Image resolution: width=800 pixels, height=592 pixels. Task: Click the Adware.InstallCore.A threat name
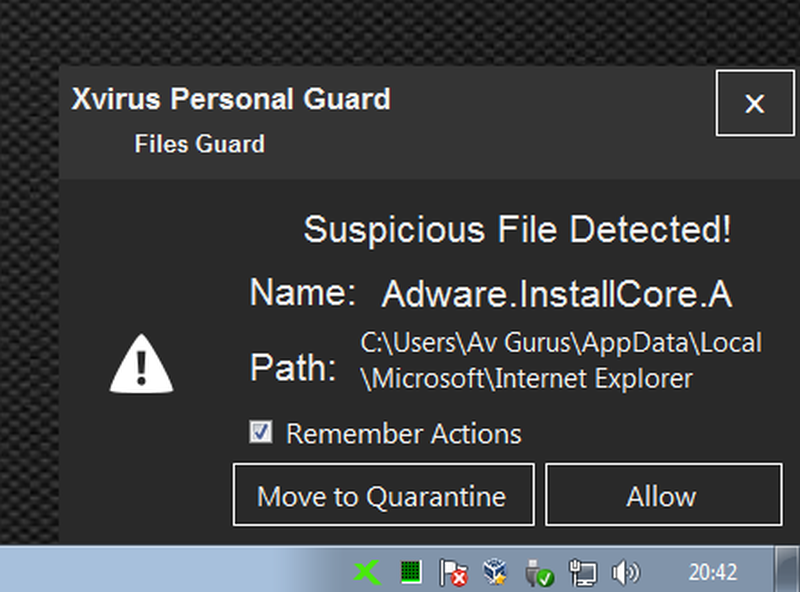[557, 294]
